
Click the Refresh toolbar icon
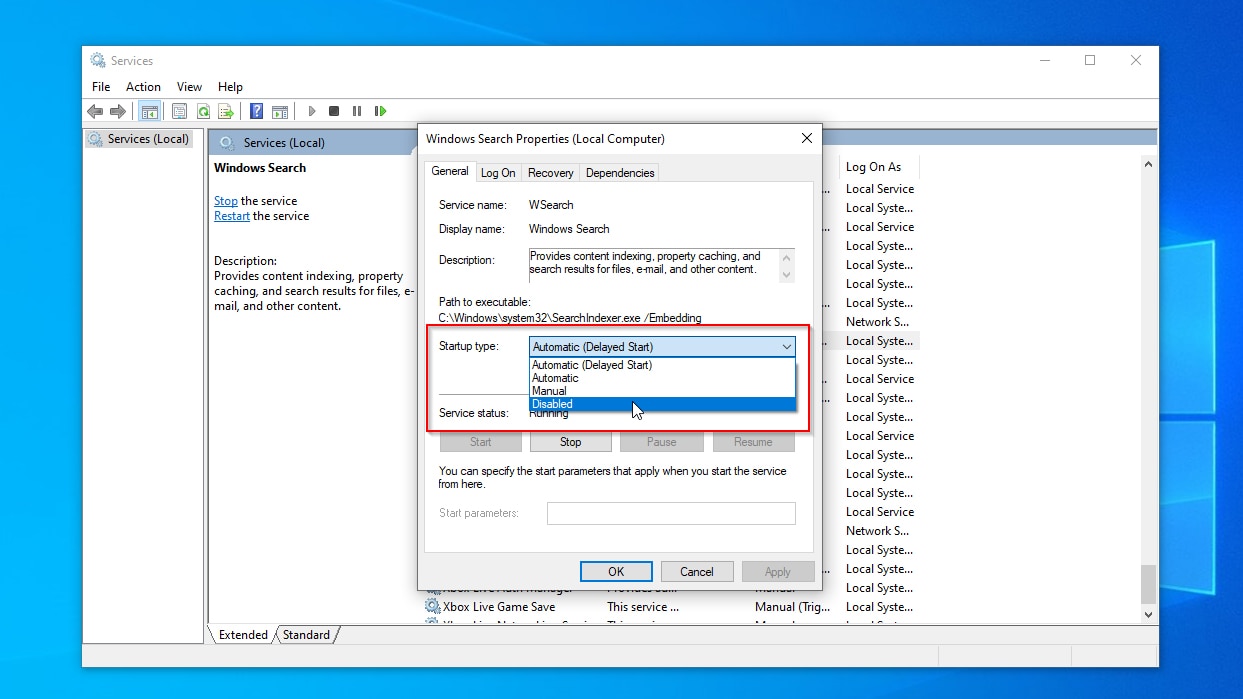203,111
